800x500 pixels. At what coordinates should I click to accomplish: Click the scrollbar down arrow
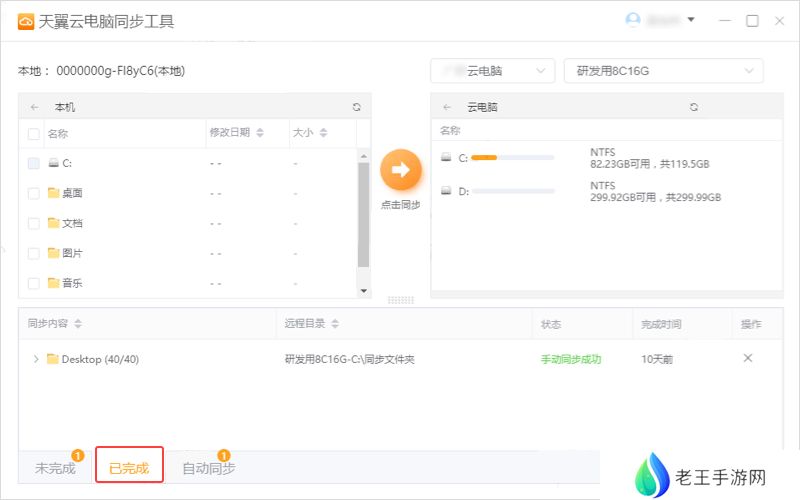(364, 291)
